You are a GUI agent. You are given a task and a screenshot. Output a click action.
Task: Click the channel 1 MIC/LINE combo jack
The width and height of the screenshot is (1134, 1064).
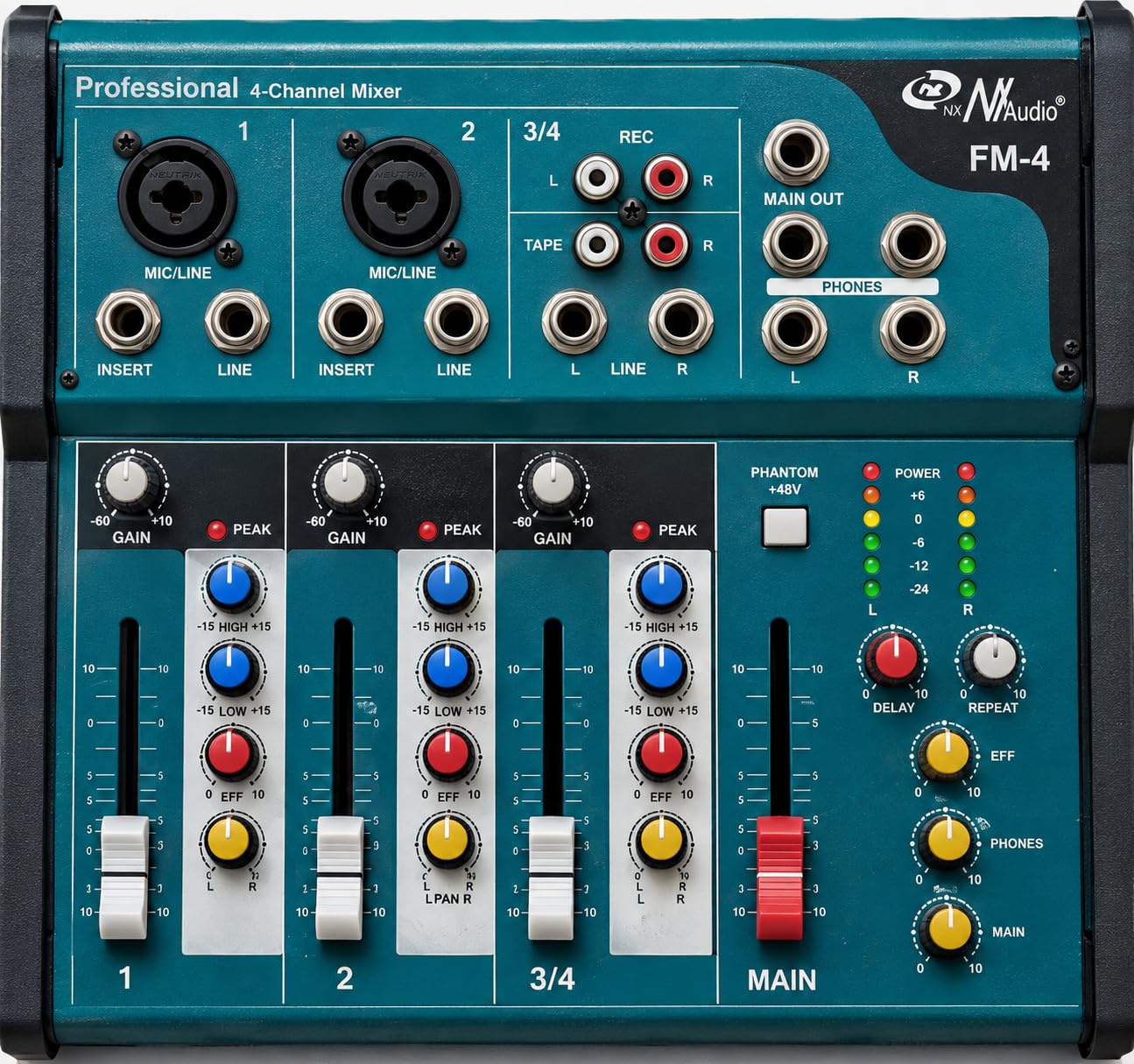(178, 196)
